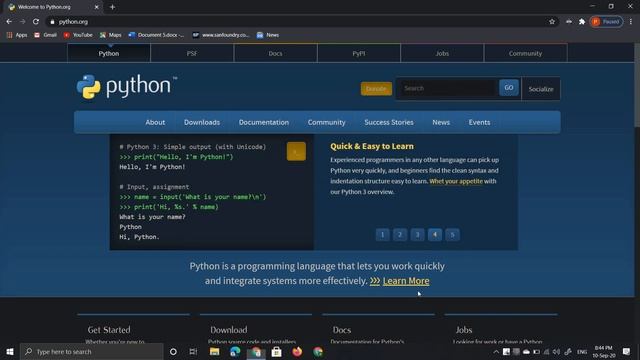Open the Documentation navigation menu

click(264, 122)
